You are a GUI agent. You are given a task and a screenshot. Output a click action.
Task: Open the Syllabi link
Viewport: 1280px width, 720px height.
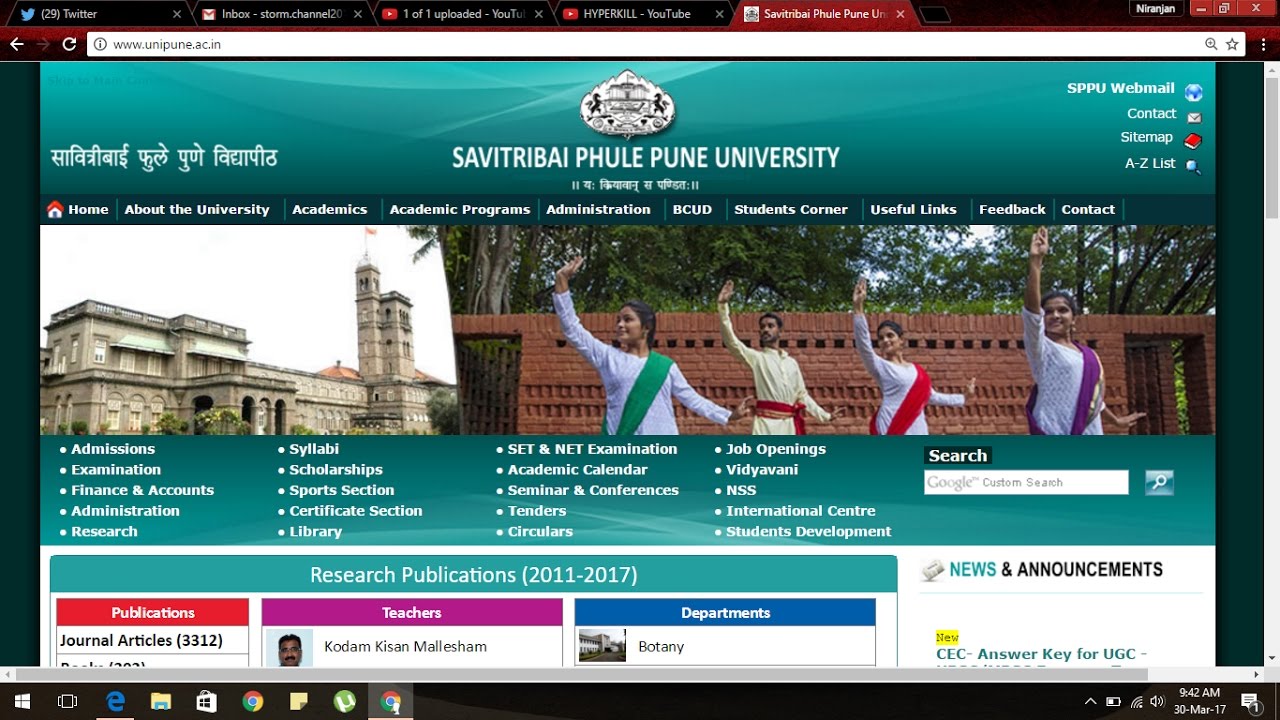point(314,449)
